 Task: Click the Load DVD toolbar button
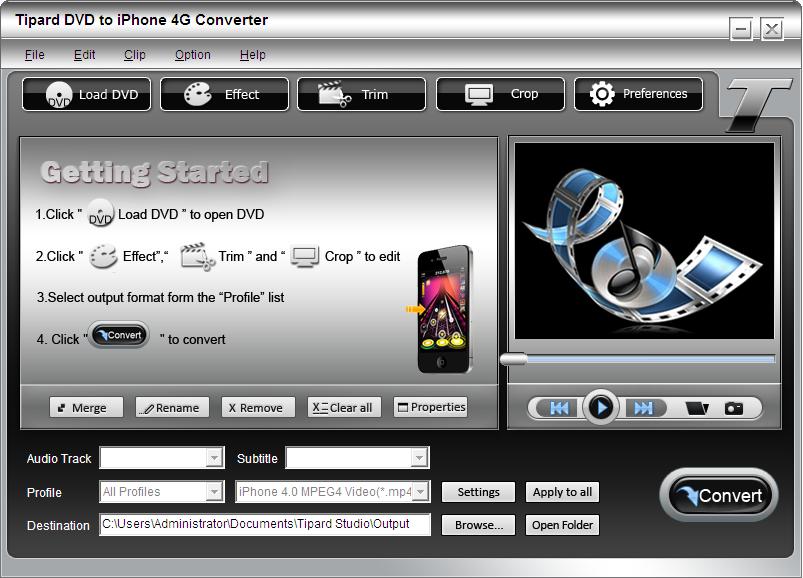[86, 94]
